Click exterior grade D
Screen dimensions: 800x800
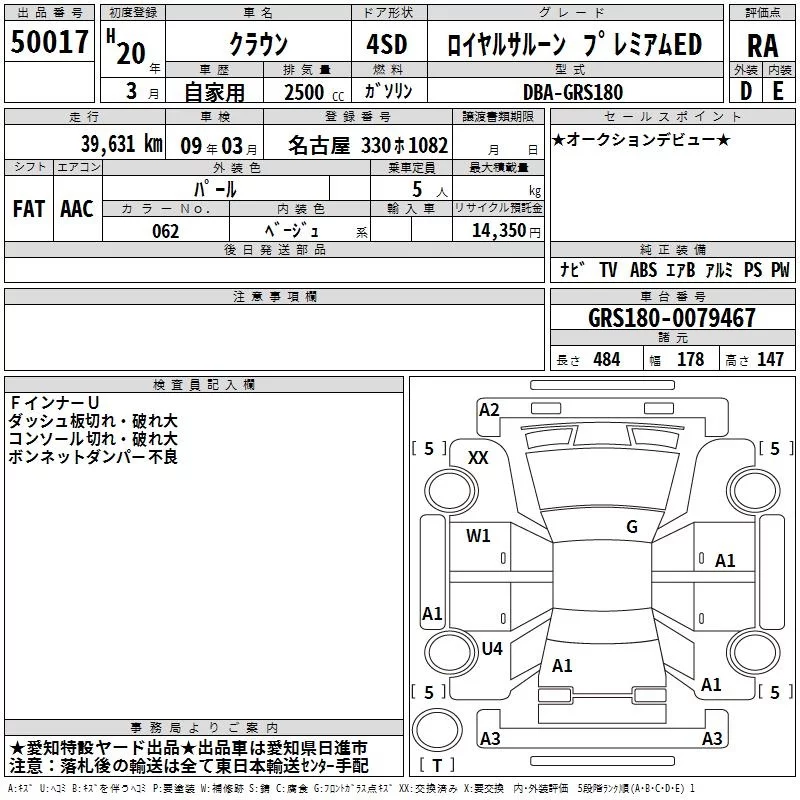click(745, 91)
